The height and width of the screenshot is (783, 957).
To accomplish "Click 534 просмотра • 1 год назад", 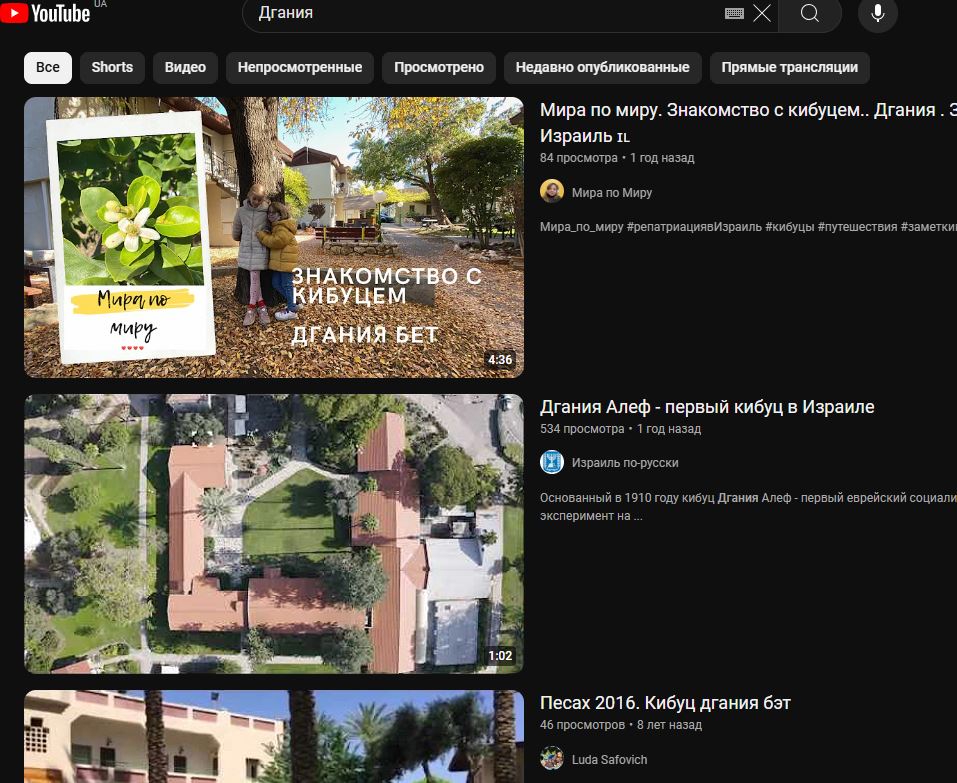I will 620,429.
